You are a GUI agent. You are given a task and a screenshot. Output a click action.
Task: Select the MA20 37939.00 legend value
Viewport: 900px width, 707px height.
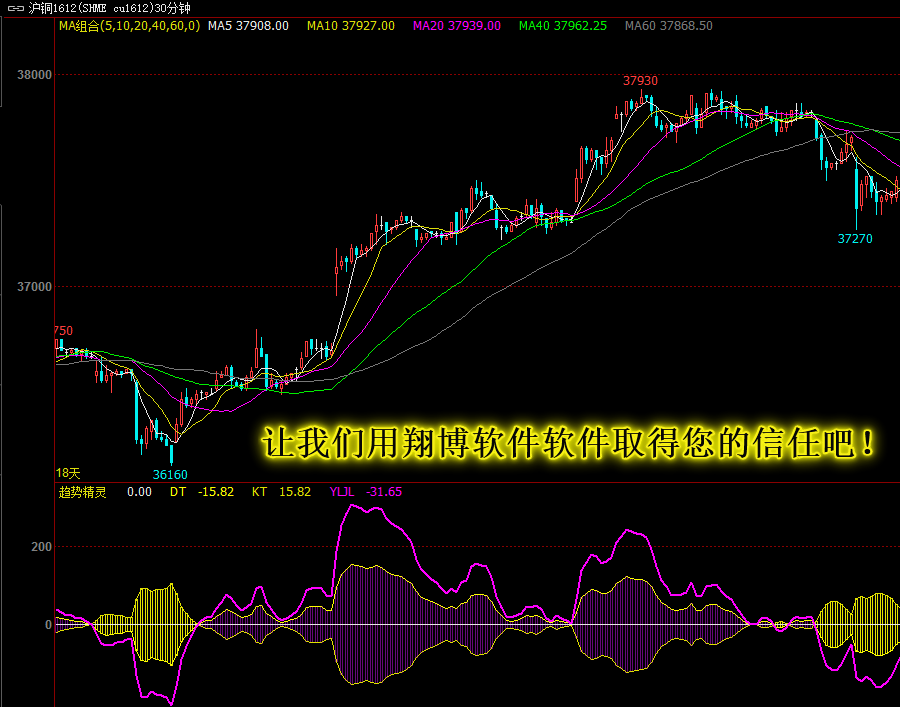point(457,26)
